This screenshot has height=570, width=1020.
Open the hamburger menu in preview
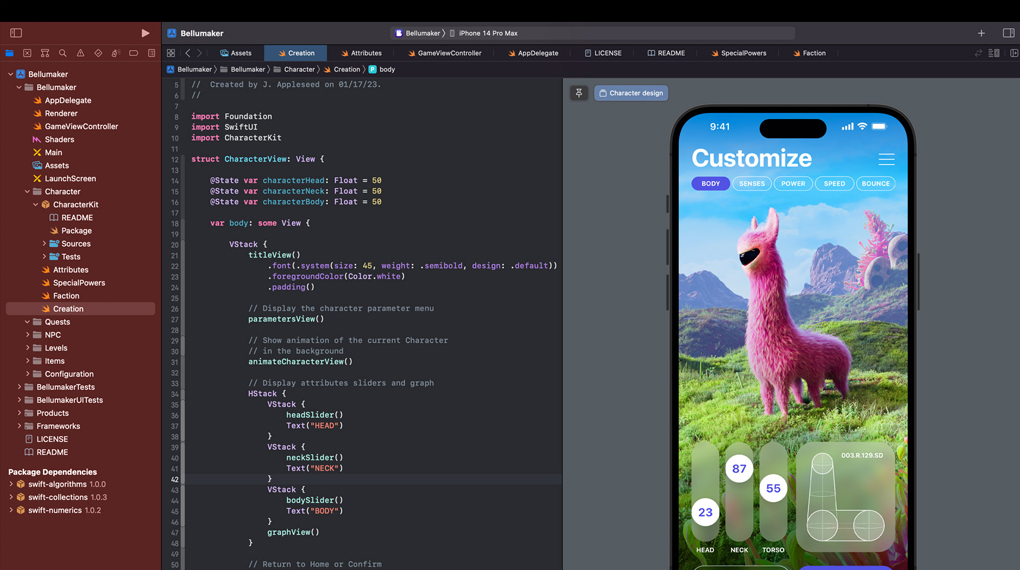886,159
